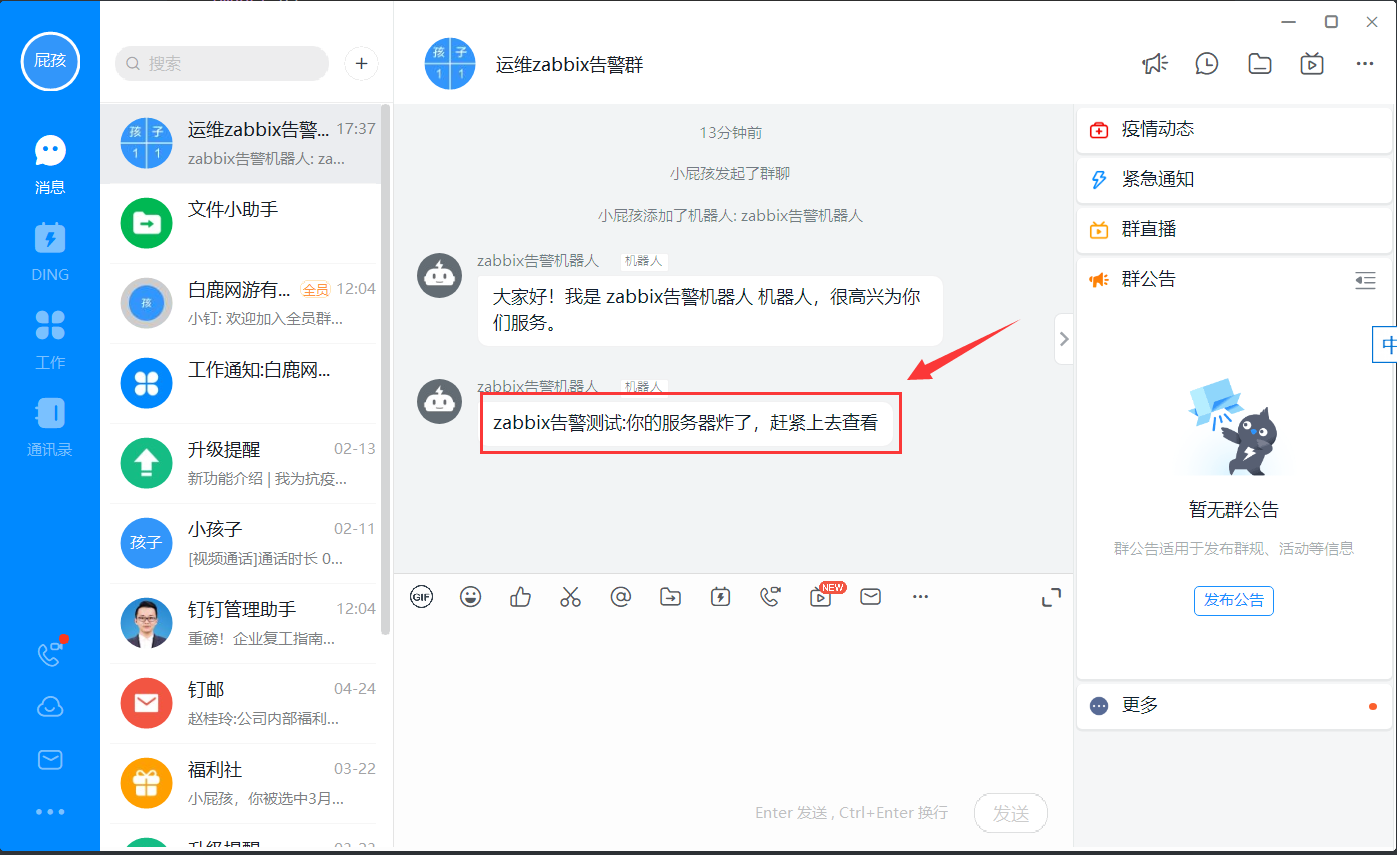Click the group title 运维zabbix告警群 in header
Screen dimensions: 1397x855
click(x=569, y=65)
